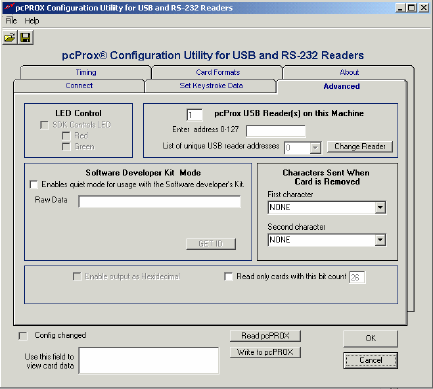Toggle the Red LED checkbox

coord(66,136)
